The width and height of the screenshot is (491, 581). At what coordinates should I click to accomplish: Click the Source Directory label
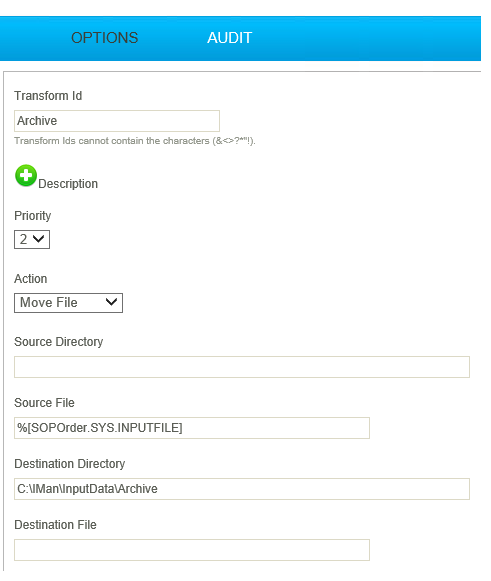(59, 342)
